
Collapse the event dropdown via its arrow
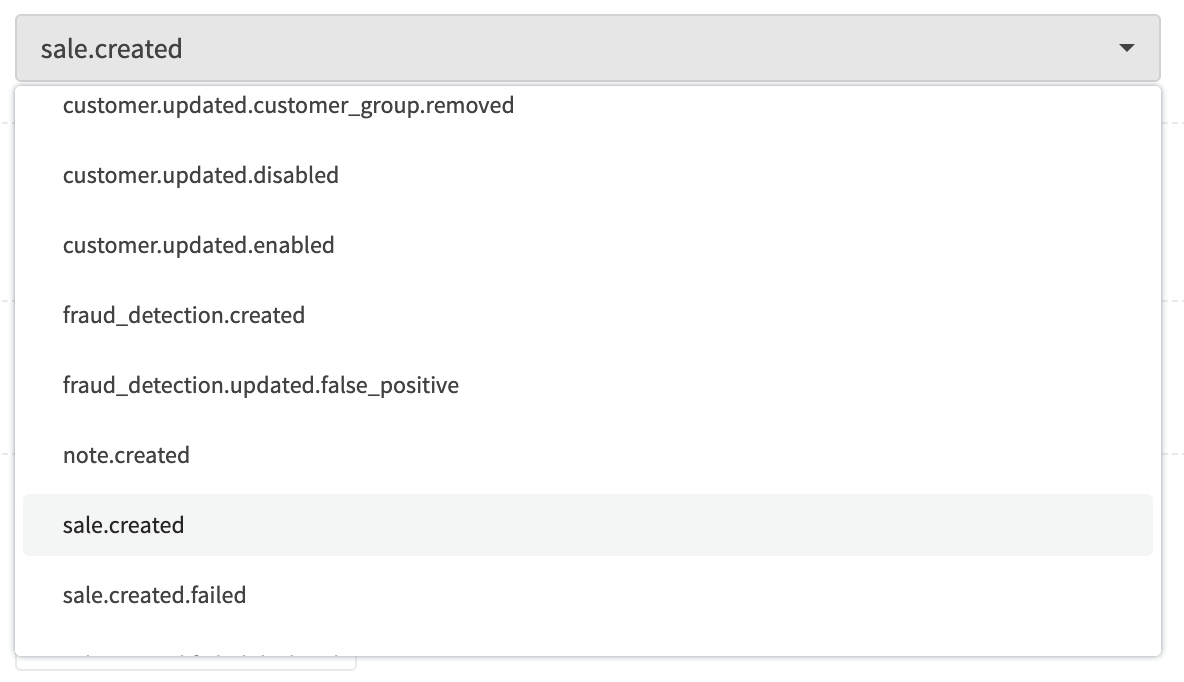pyautogui.click(x=1126, y=48)
